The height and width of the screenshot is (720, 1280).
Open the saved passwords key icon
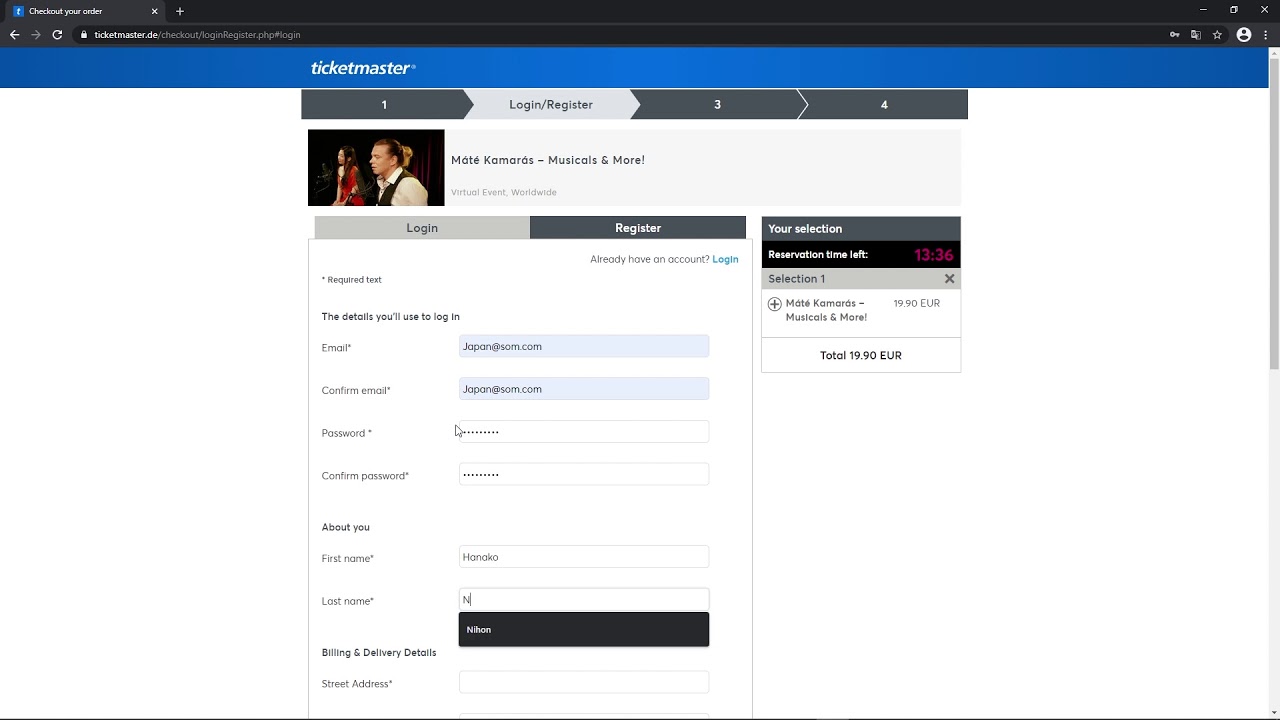(x=1174, y=35)
